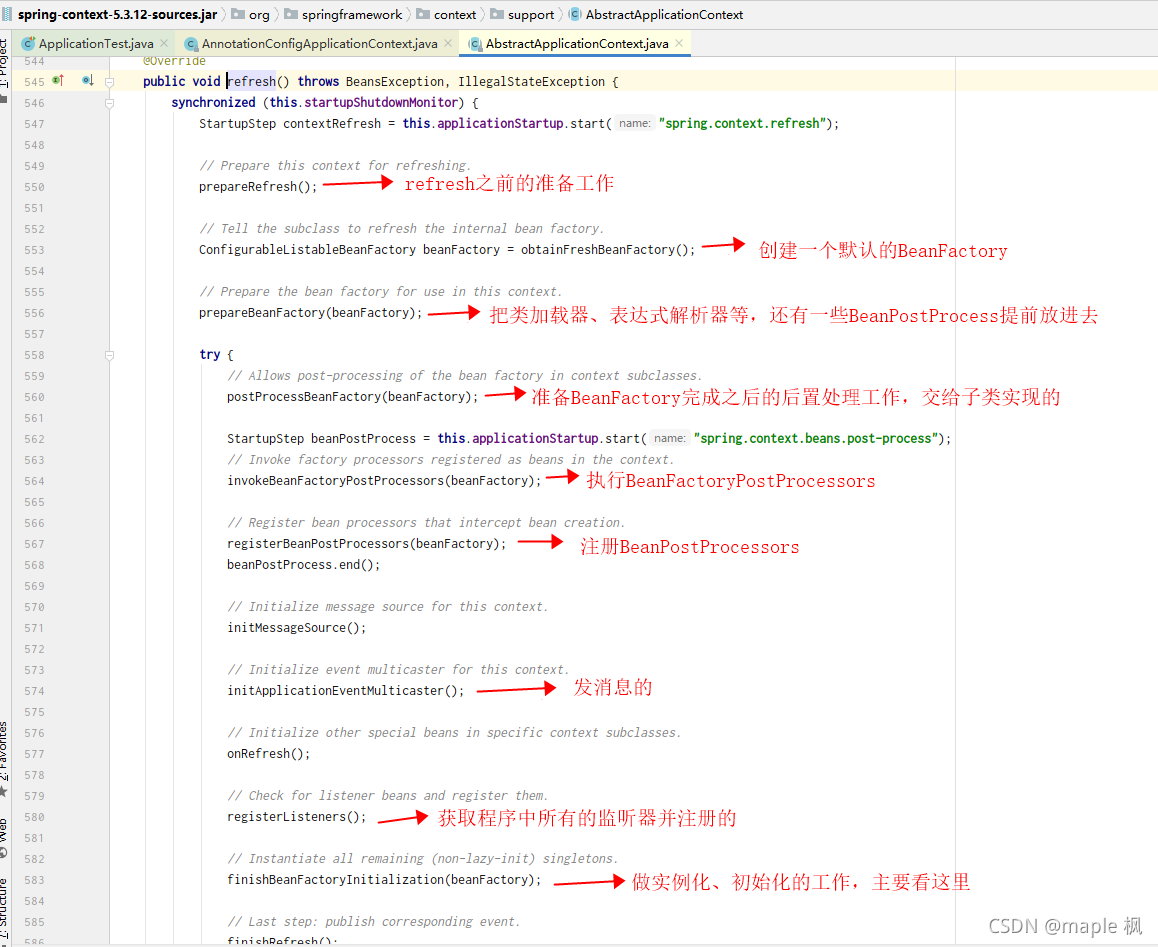
Task: Switch to the ApplicationTest.java tab
Action: pos(95,43)
